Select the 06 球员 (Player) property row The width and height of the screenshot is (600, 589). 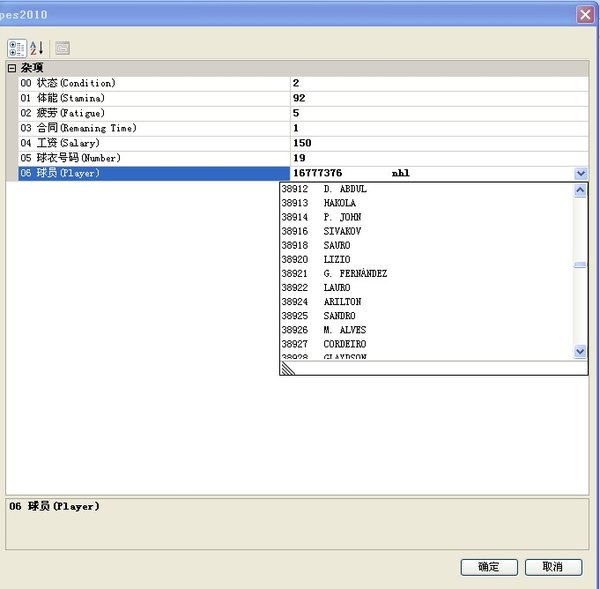154,173
